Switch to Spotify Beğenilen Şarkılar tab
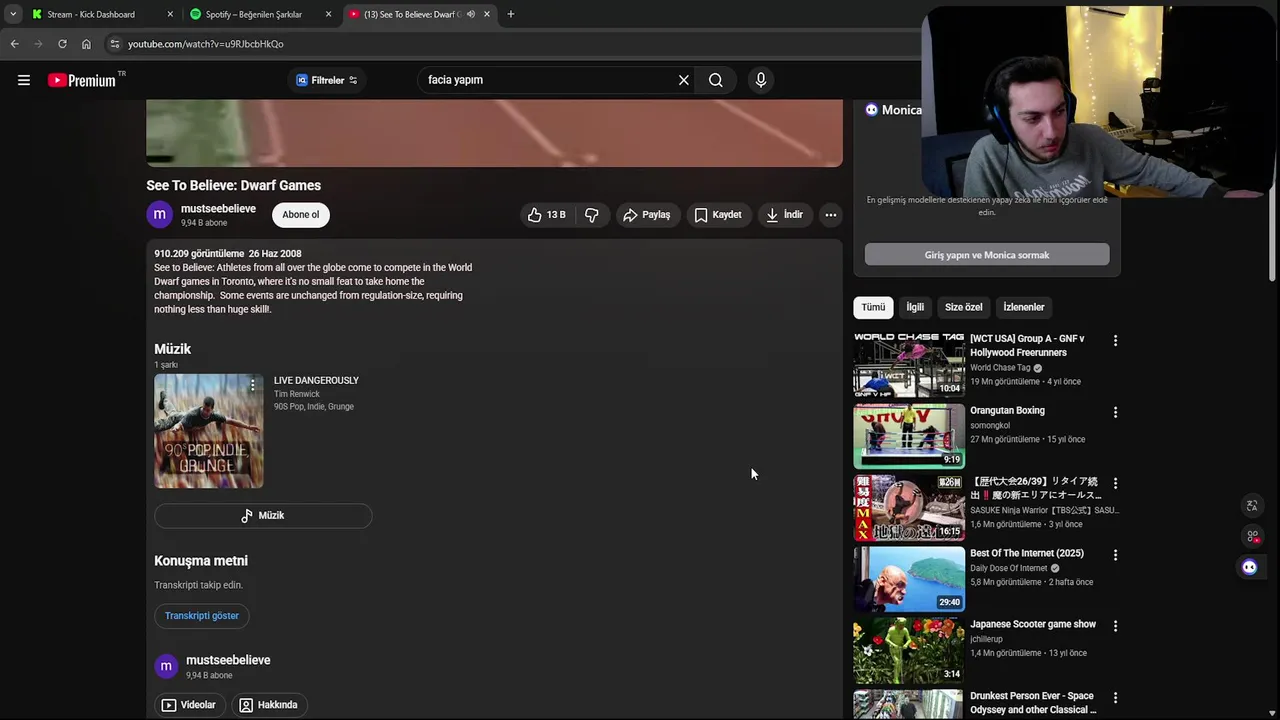The height and width of the screenshot is (720, 1280). tap(253, 14)
